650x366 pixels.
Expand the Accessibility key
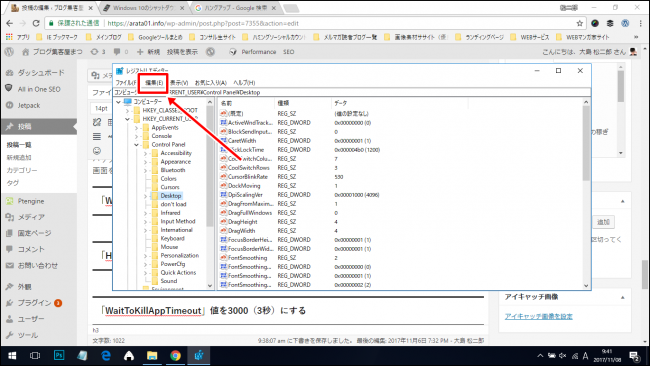point(146,153)
